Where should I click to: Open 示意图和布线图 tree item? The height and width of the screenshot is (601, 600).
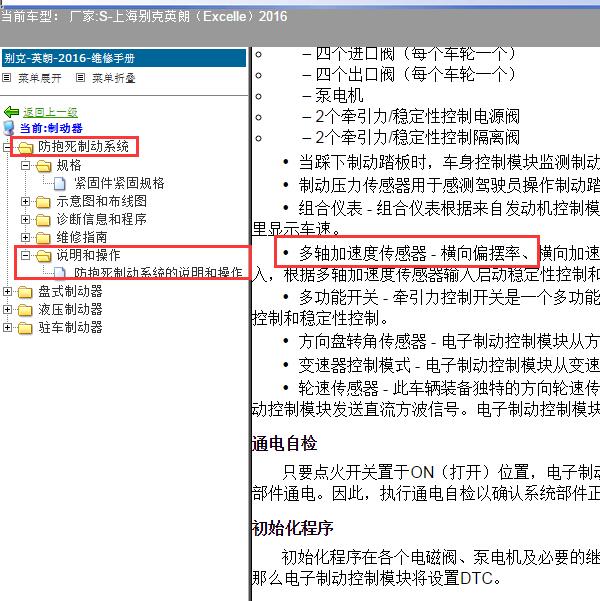pyautogui.click(x=102, y=201)
